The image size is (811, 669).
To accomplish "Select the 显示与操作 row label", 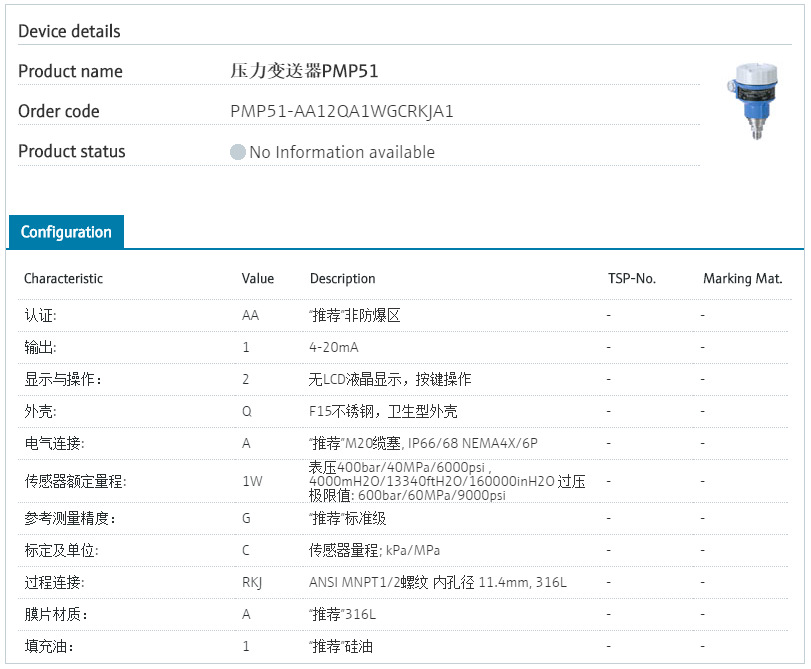I will [63, 379].
